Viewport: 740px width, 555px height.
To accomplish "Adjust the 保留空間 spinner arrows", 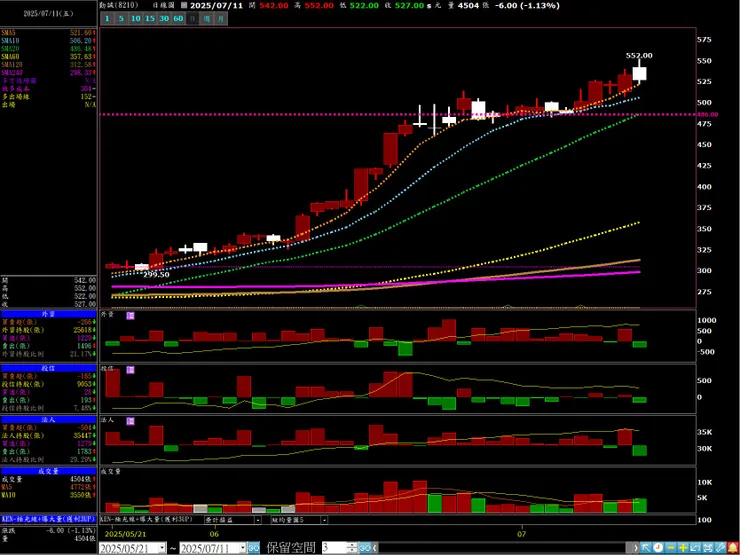I will click(352, 548).
